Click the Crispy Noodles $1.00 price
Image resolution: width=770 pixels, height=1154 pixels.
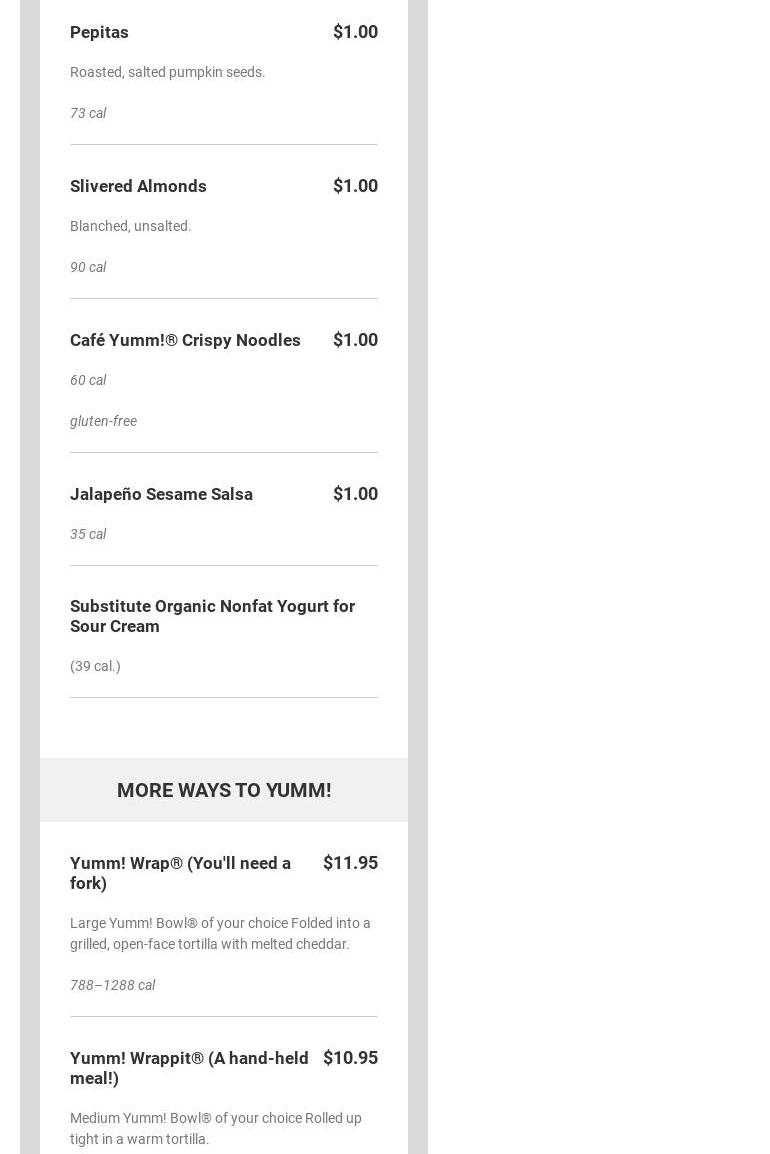pos(355,340)
